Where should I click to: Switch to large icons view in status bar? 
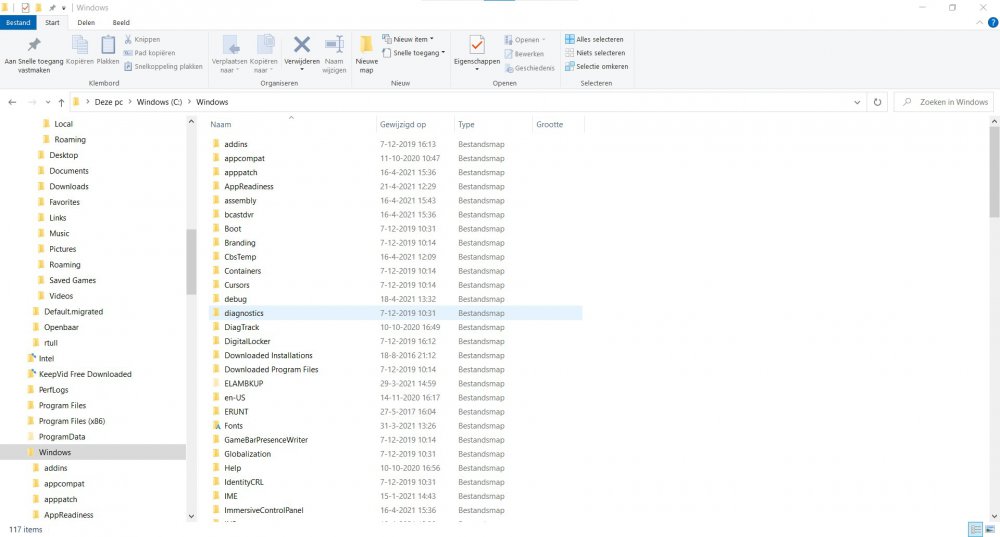(990, 529)
